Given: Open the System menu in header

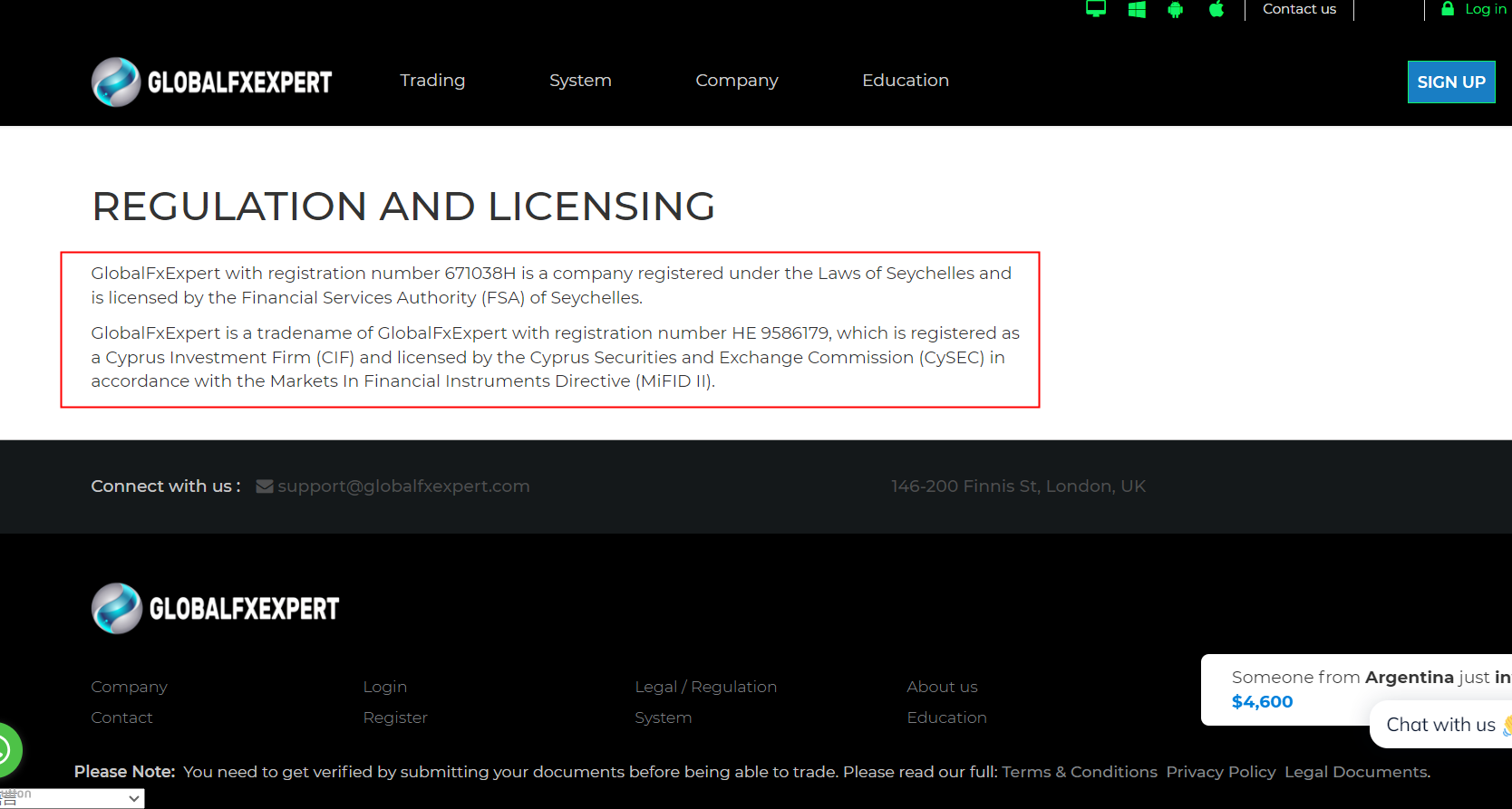Looking at the screenshot, I should coord(580,81).
